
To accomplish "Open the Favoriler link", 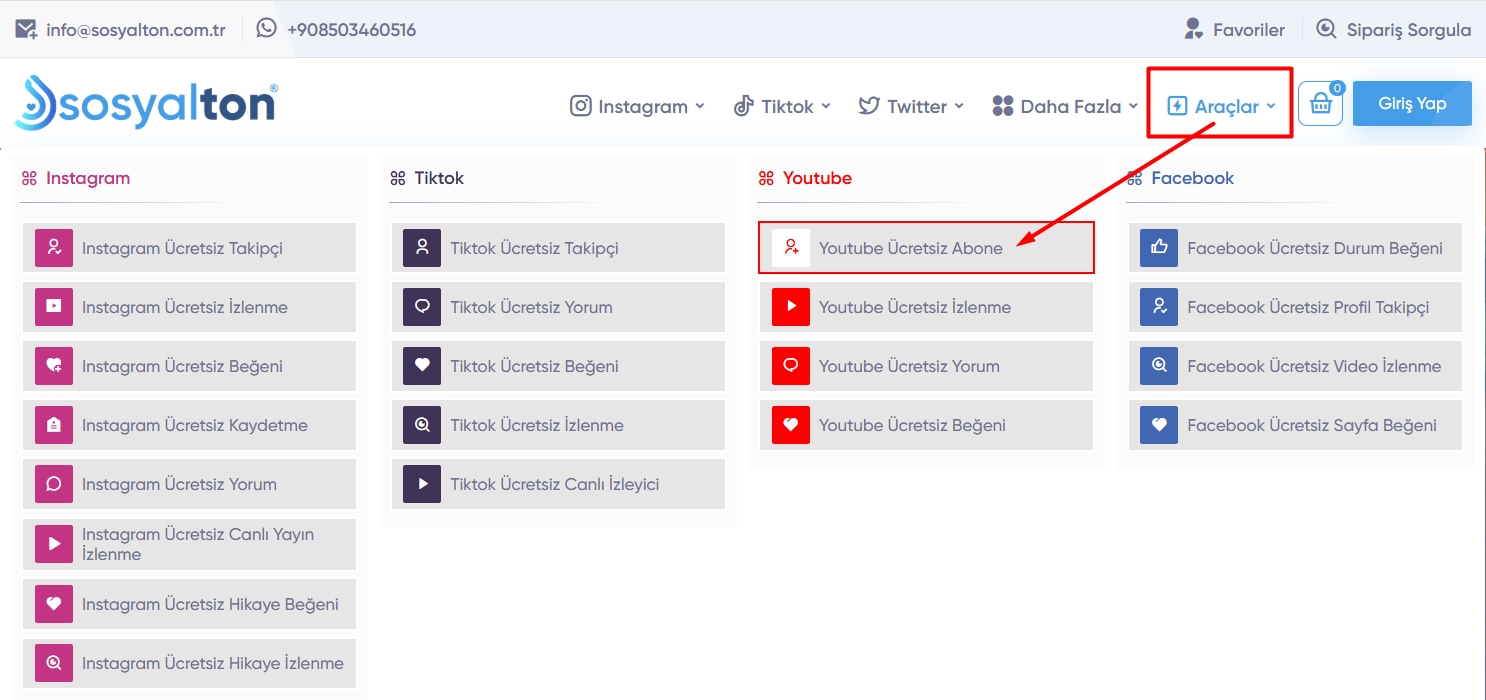I will click(x=1234, y=29).
